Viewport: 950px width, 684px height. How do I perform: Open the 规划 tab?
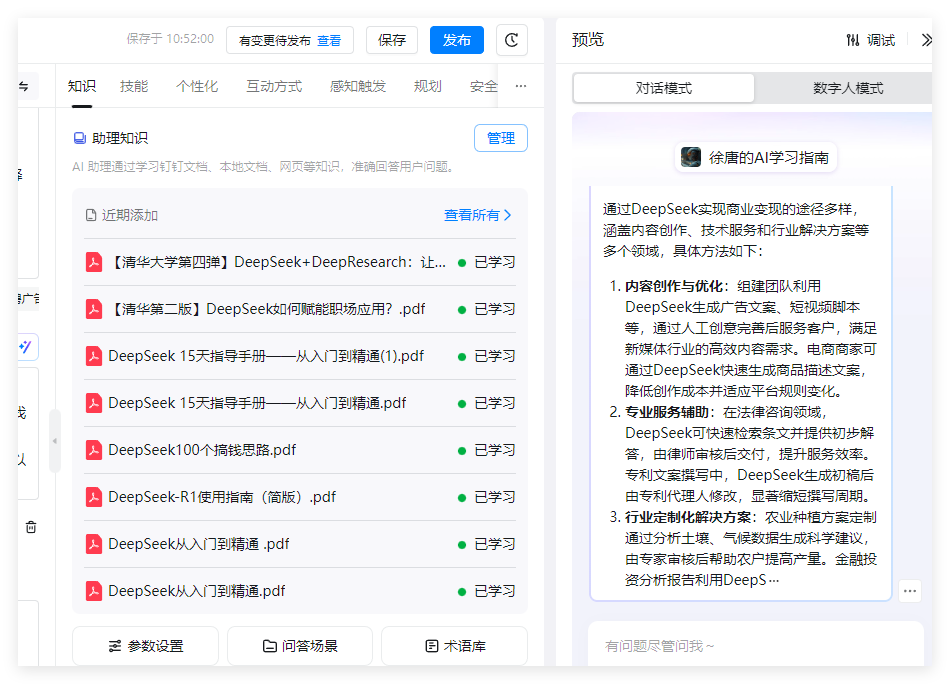pyautogui.click(x=427, y=87)
